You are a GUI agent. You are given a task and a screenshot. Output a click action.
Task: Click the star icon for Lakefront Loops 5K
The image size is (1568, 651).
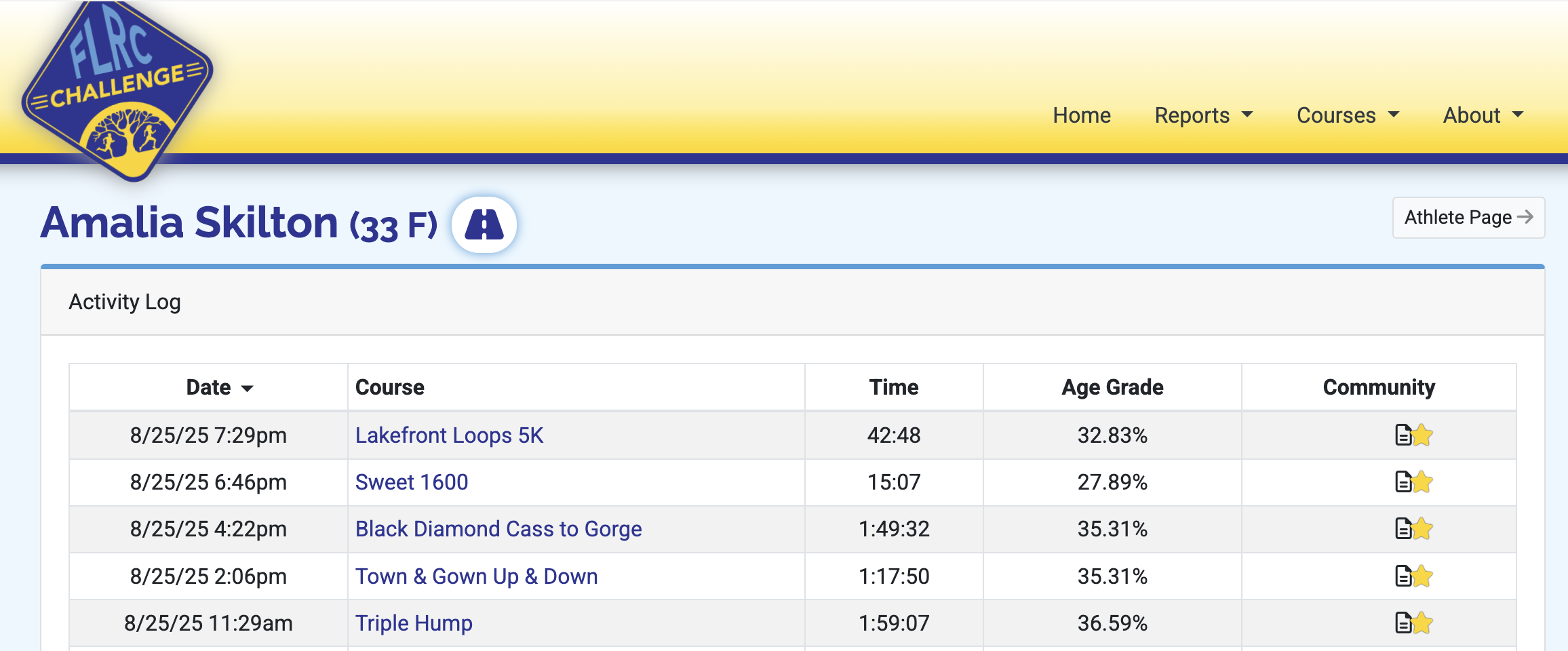(x=1422, y=435)
